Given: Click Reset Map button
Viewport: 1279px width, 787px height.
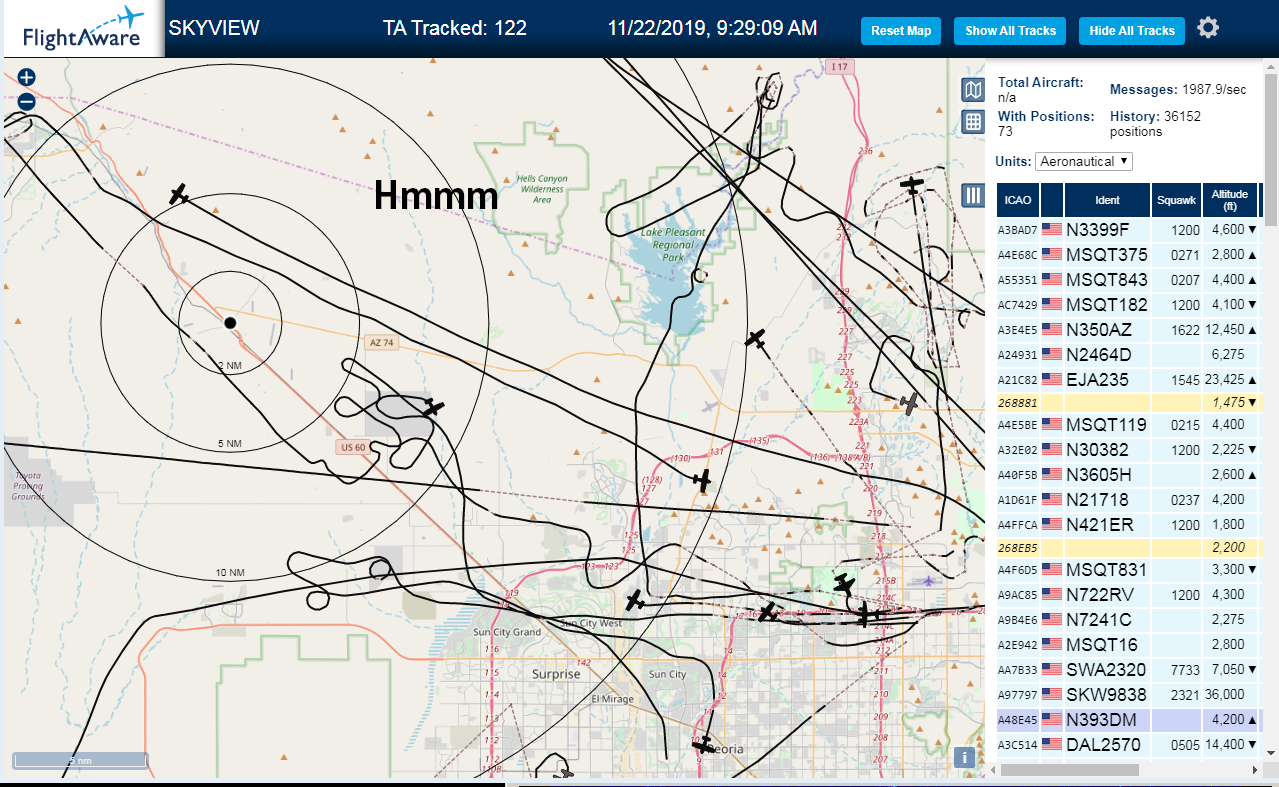Looking at the screenshot, I should [901, 31].
